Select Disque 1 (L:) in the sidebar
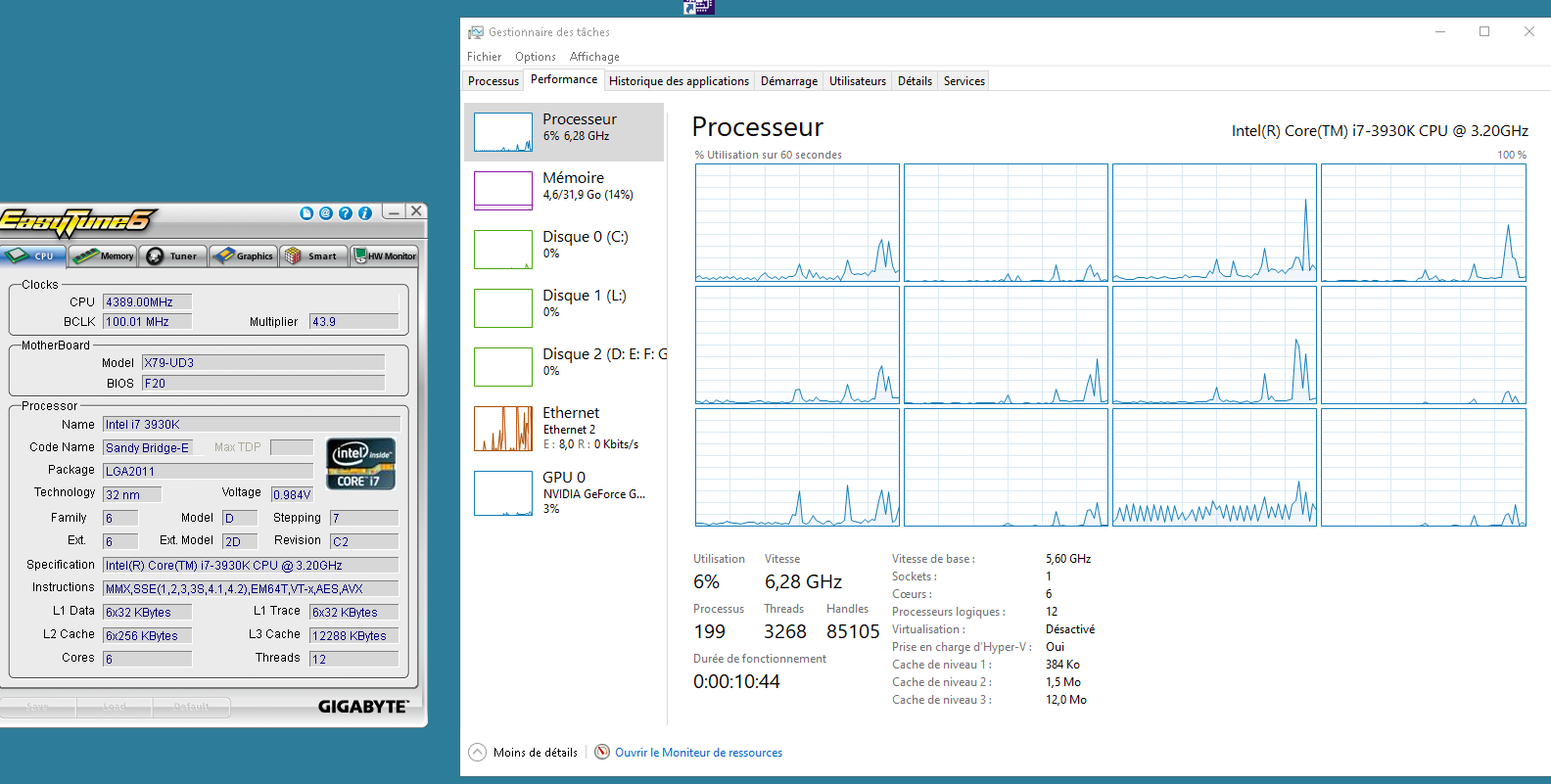The height and width of the screenshot is (784, 1551). (x=564, y=308)
